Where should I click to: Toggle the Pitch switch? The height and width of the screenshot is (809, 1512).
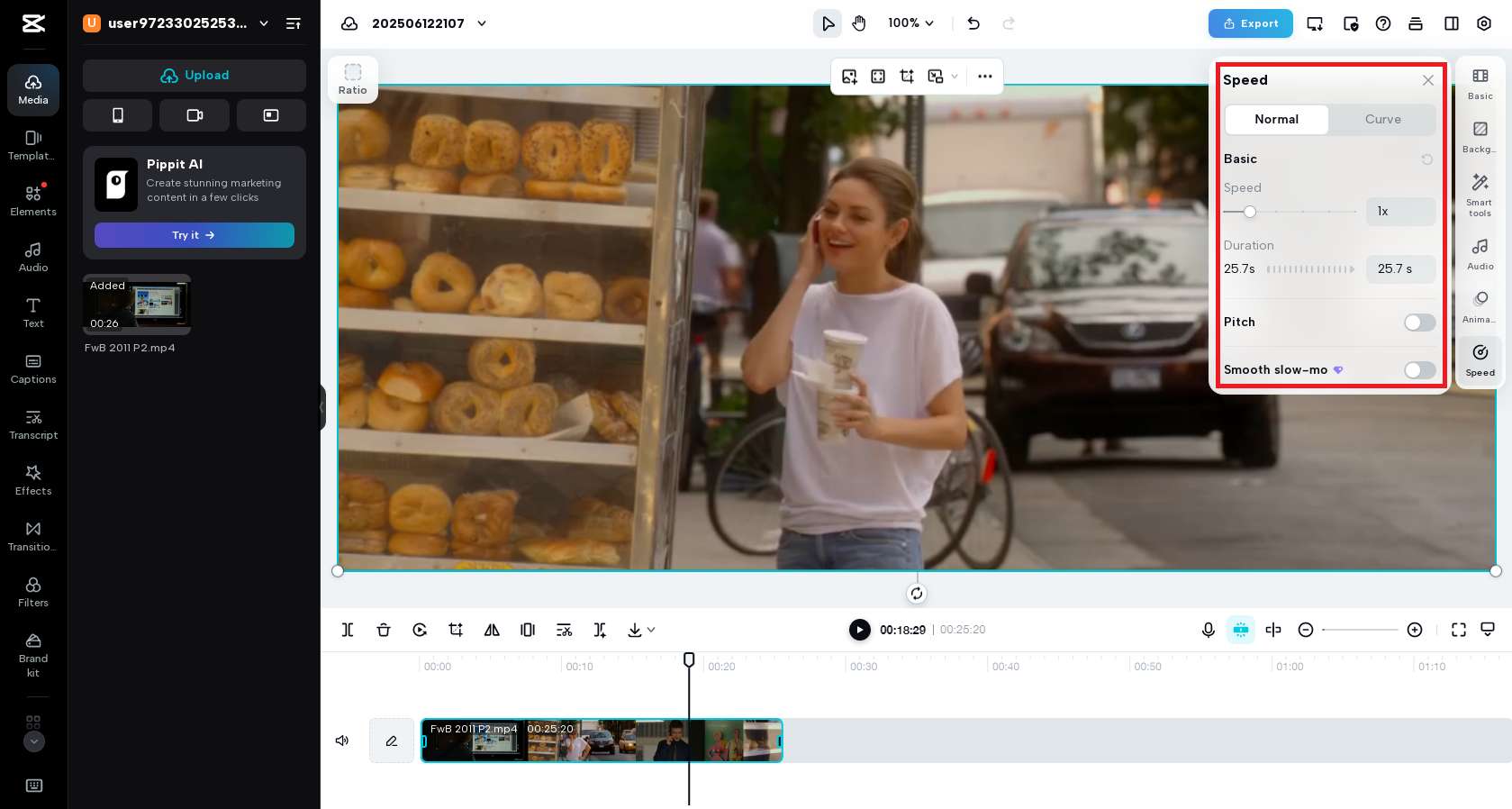[x=1419, y=323]
